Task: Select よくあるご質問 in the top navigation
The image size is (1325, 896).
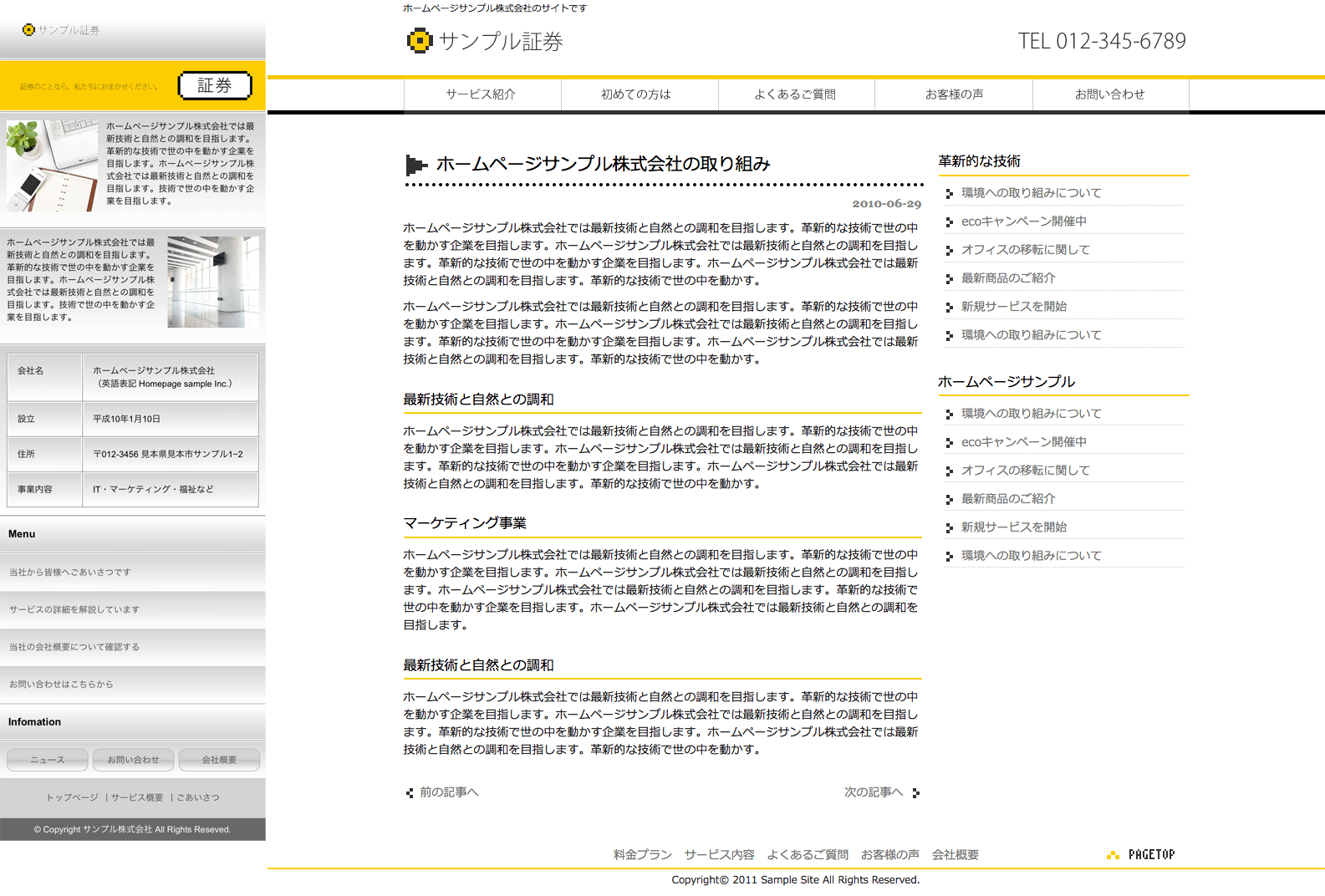Action: pos(795,94)
